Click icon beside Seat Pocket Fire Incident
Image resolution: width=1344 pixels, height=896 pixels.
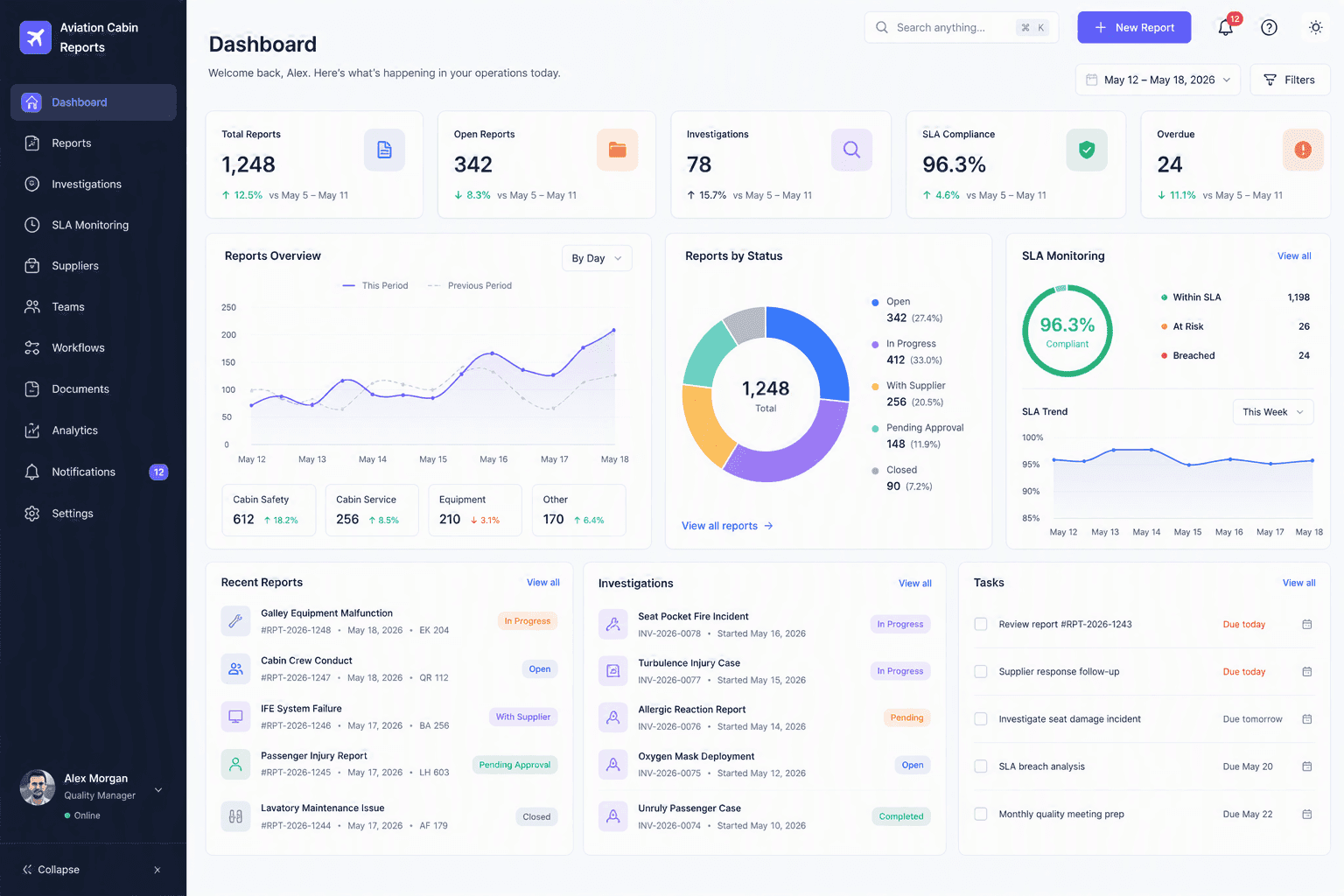coord(613,624)
